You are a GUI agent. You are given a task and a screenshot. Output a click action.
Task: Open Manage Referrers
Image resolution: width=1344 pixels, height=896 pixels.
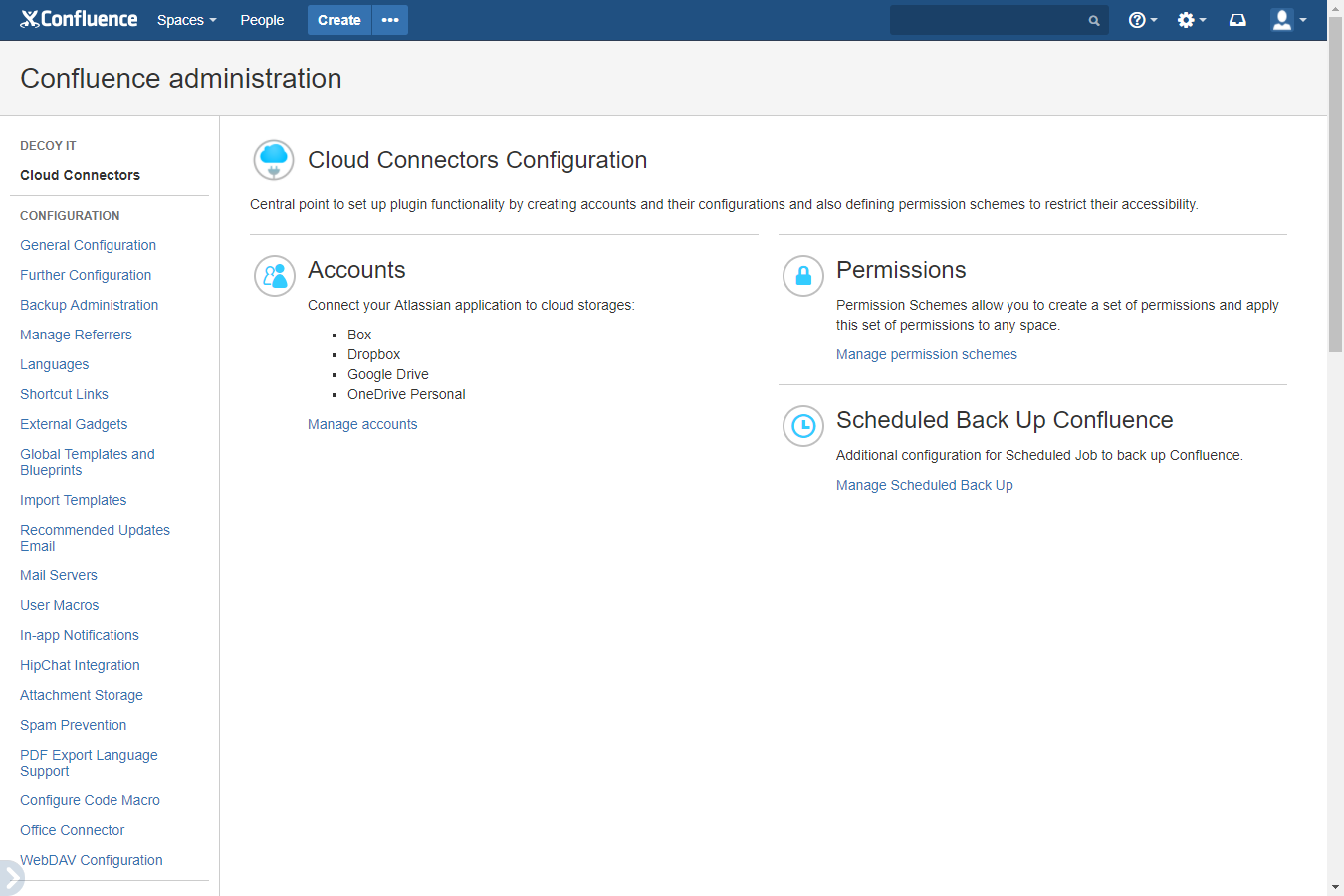tap(76, 335)
